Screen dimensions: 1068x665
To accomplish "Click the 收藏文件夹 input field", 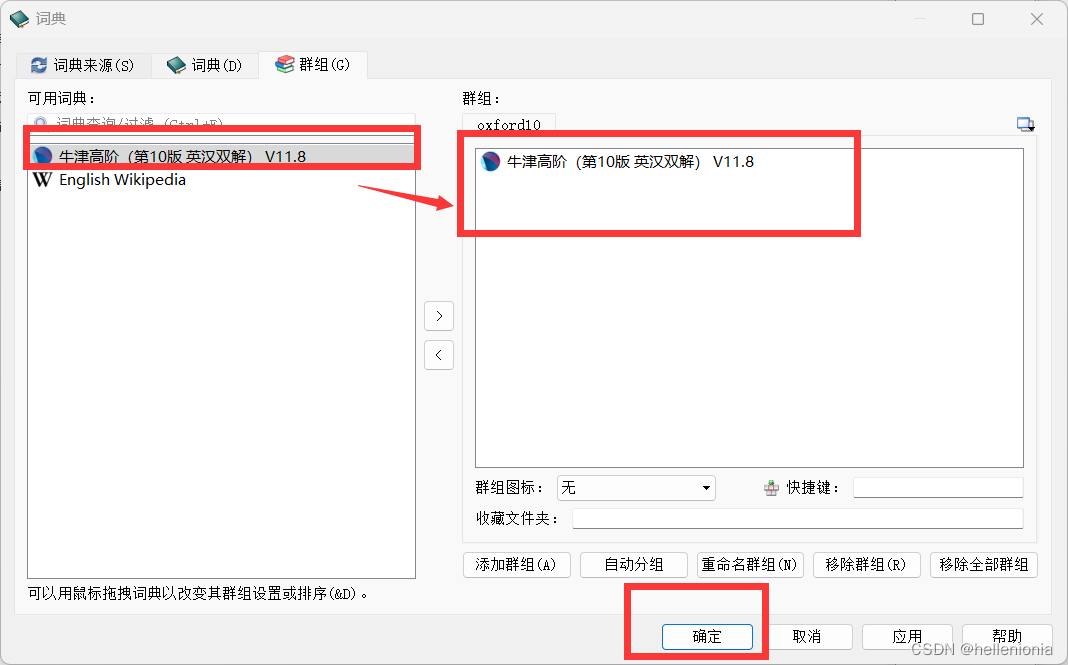I will (x=798, y=519).
